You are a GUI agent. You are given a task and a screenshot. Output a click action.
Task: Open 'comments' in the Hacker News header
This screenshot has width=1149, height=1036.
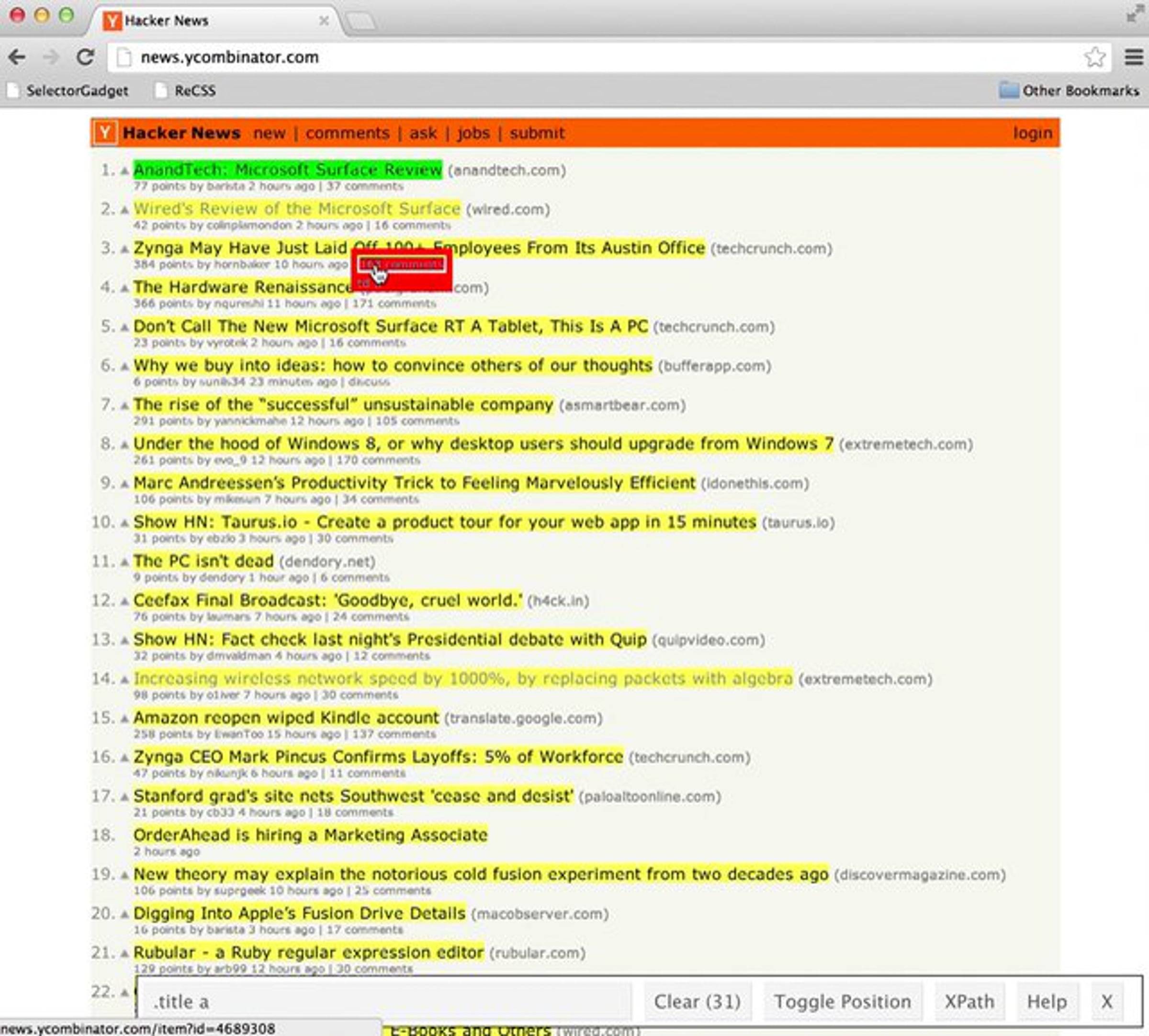pyautogui.click(x=347, y=133)
